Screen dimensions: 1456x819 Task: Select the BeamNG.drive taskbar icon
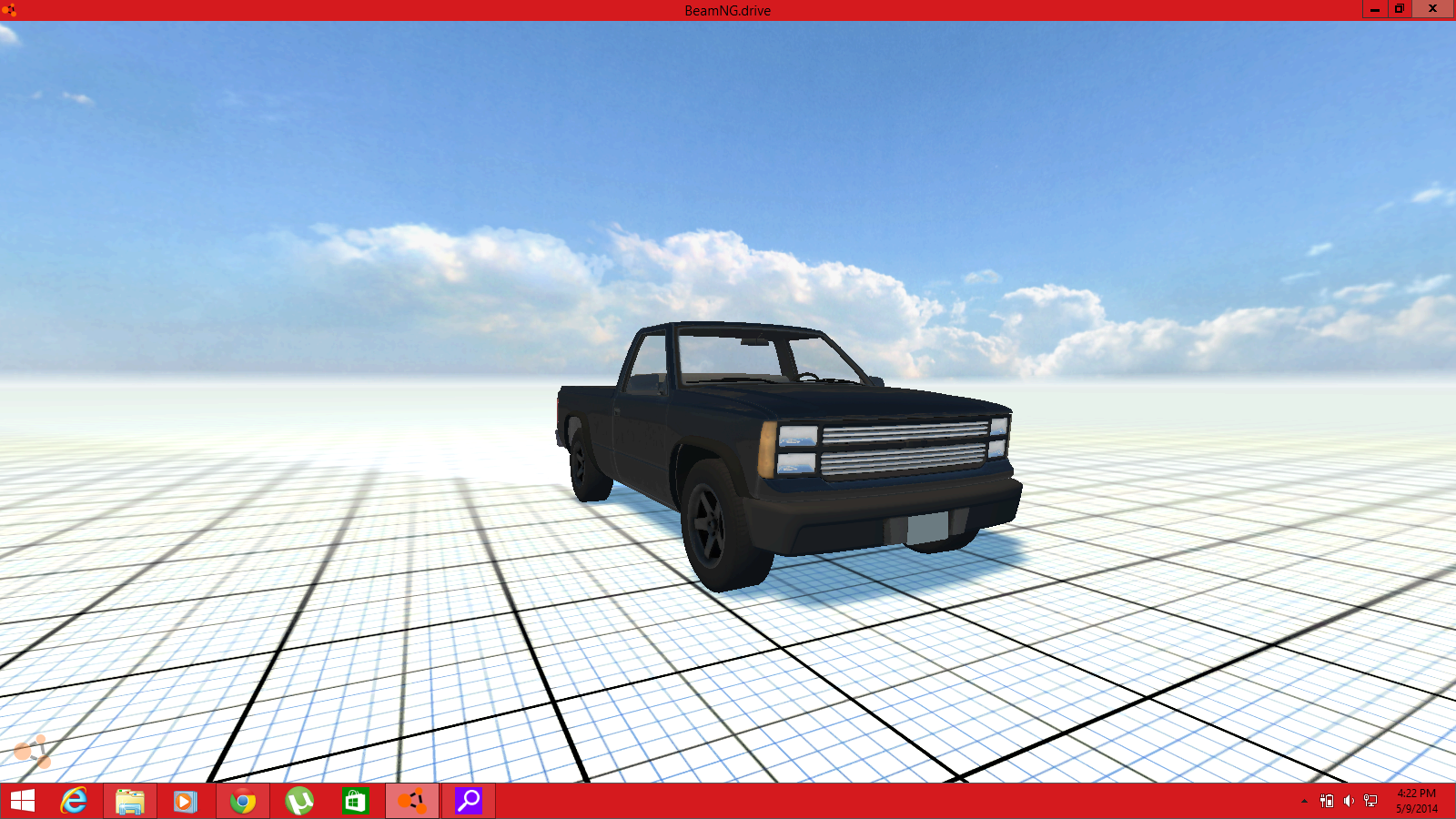412,801
